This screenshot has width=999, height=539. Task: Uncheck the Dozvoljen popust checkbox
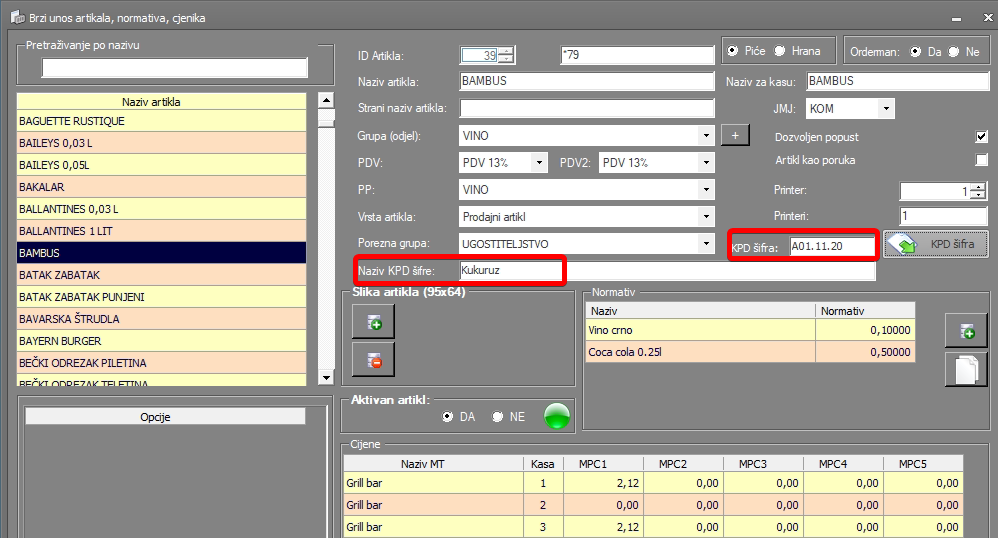[981, 137]
